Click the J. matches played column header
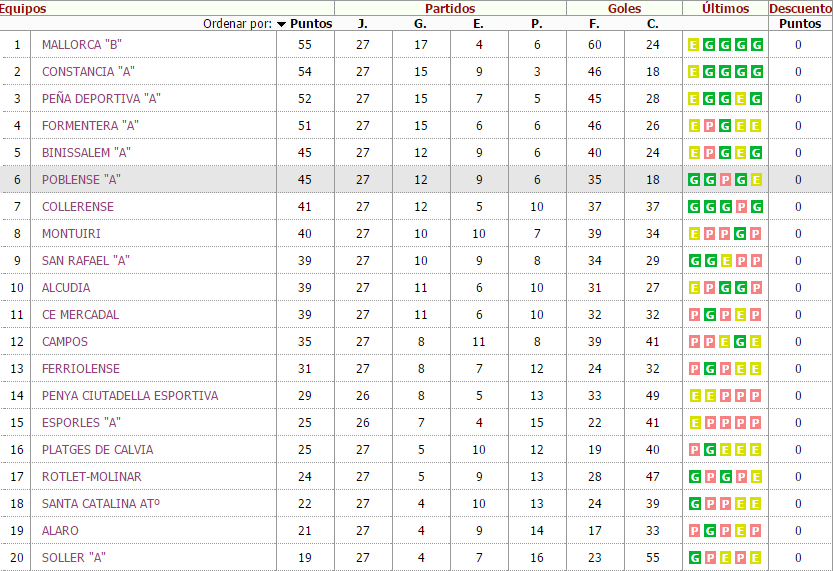The image size is (833, 571). pos(363,24)
